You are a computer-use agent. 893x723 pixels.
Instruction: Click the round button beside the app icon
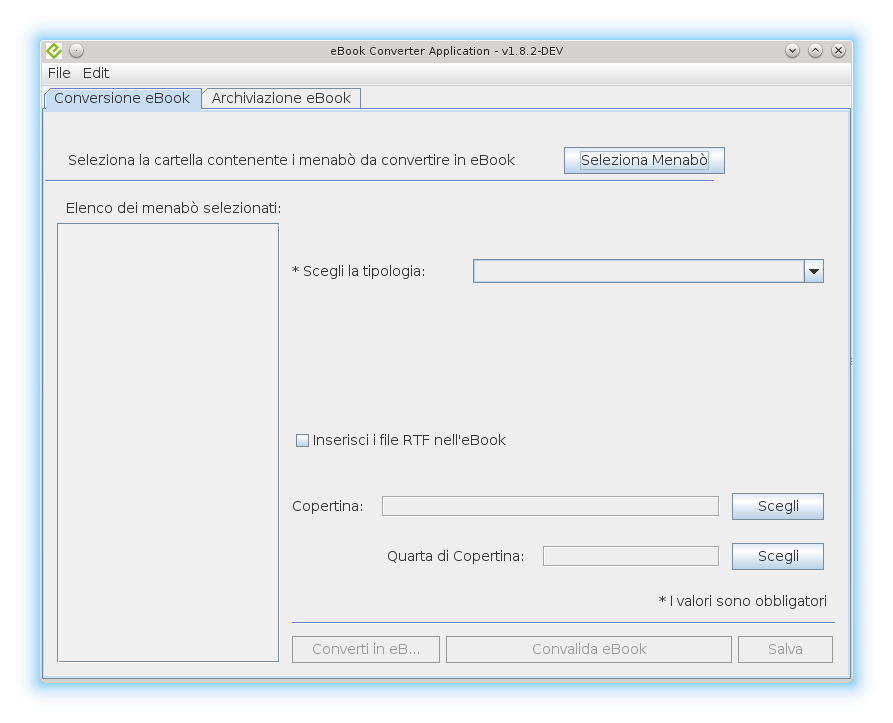point(77,50)
